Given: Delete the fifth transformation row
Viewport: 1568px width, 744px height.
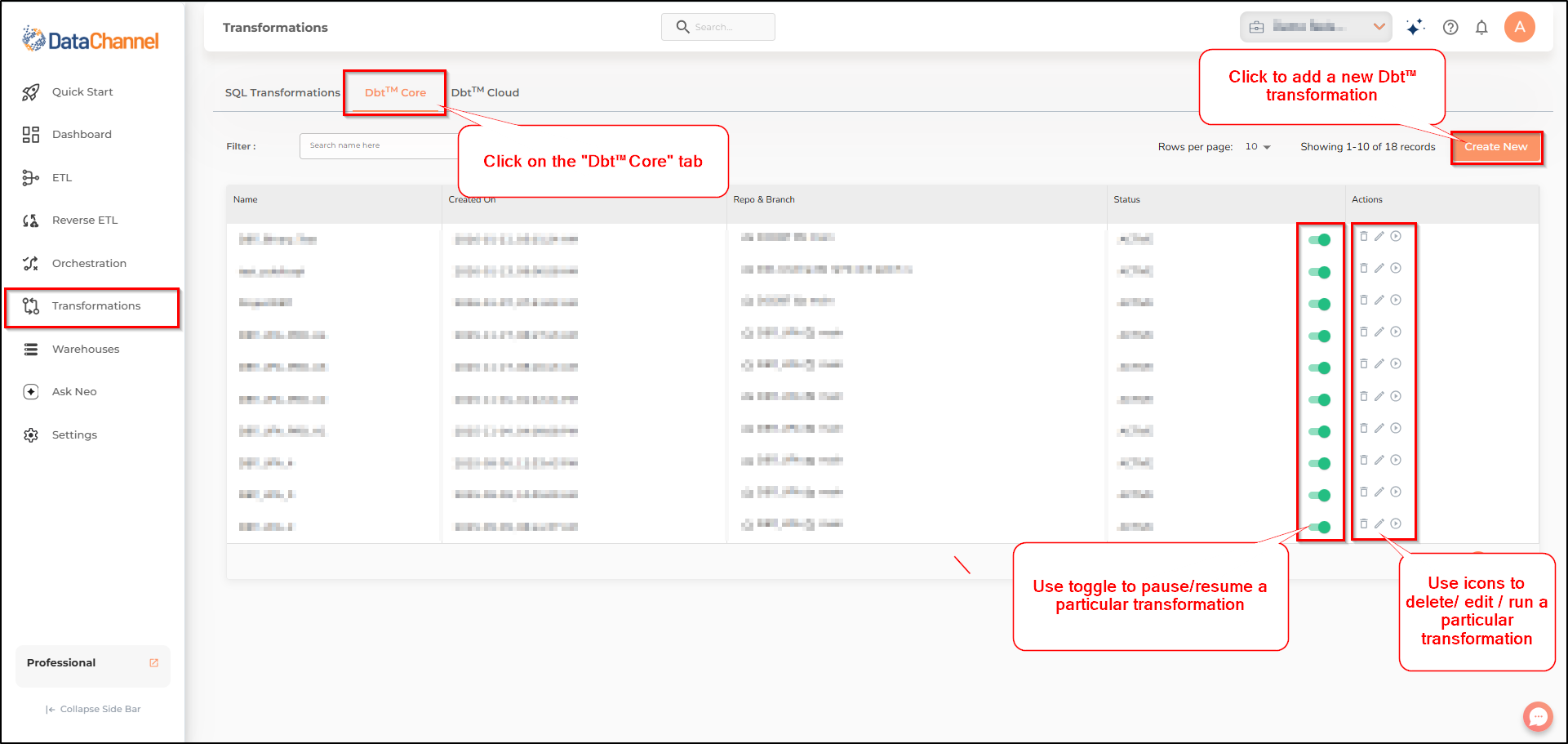Looking at the screenshot, I should 1363,363.
